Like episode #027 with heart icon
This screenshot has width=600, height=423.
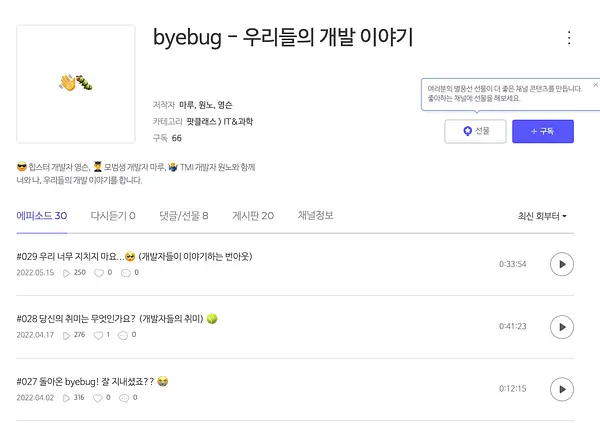98,398
